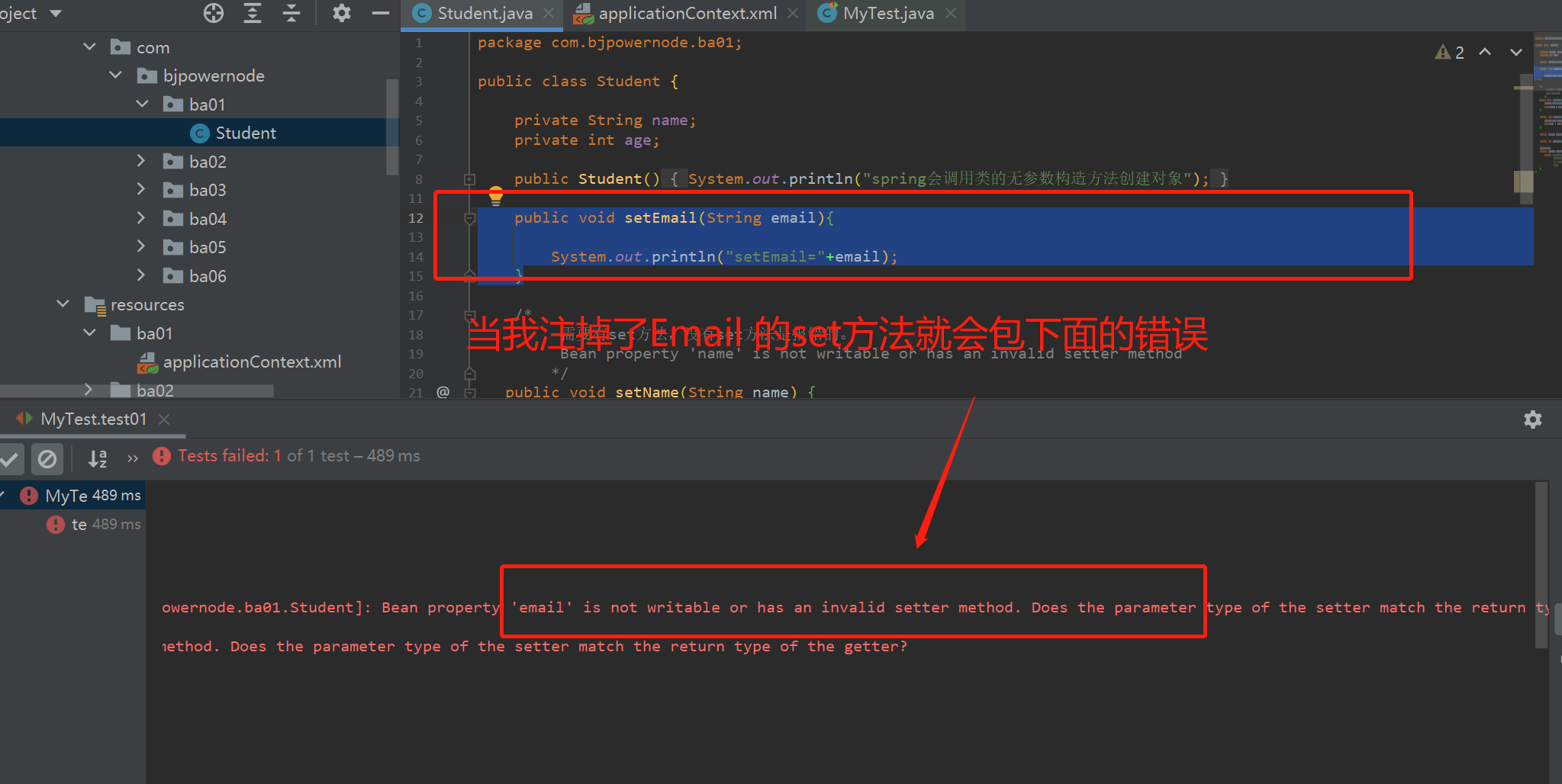Close the MyTest.test01 run tab
The image size is (1562, 784).
(164, 419)
